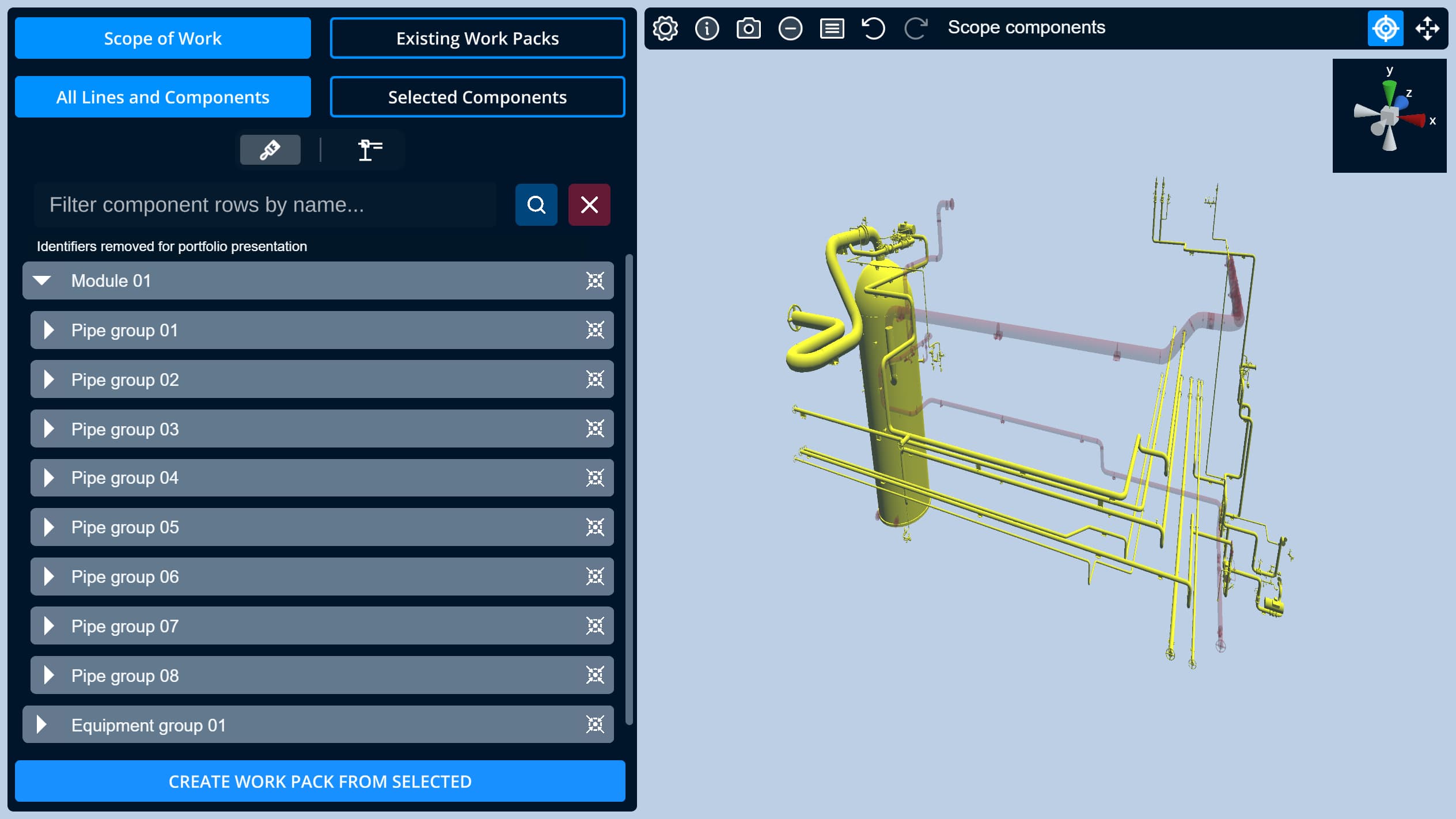Clear the filter with red X button
This screenshot has height=819, width=1456.
click(589, 204)
